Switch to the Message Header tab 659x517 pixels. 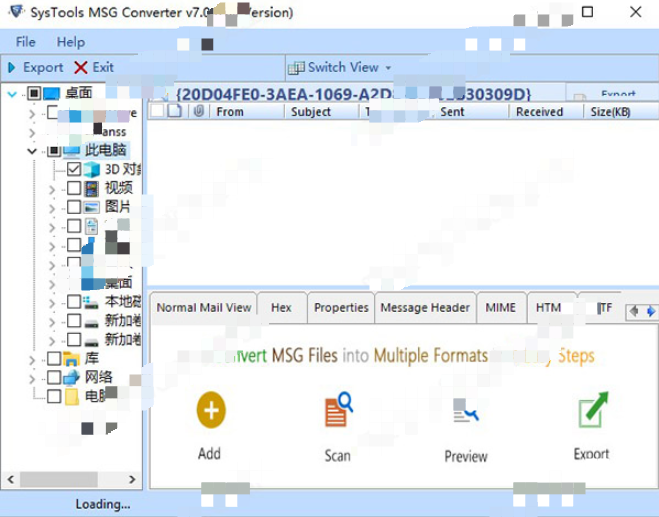[x=425, y=308]
